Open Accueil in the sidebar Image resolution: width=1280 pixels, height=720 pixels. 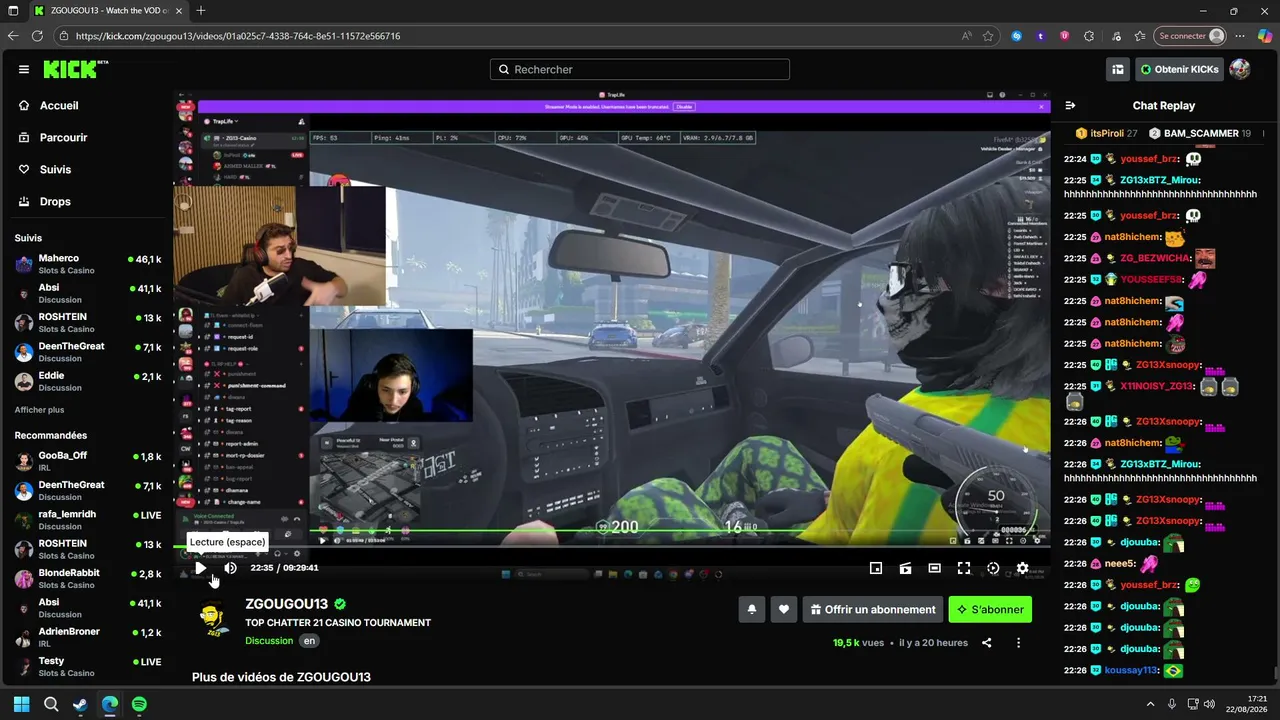59,105
